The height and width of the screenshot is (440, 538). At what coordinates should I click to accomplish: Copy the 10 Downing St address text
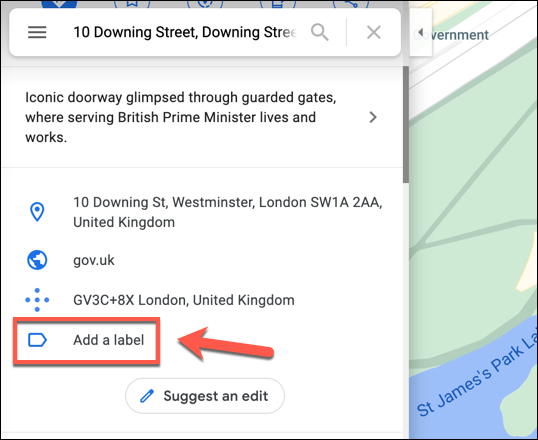coord(227,212)
